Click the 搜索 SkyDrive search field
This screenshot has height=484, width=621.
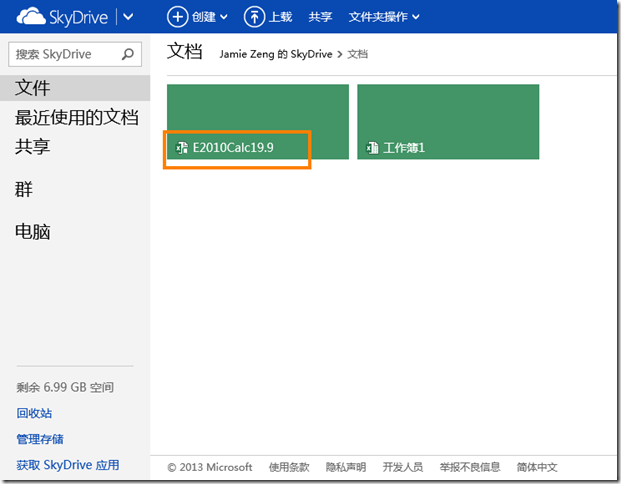[75, 54]
